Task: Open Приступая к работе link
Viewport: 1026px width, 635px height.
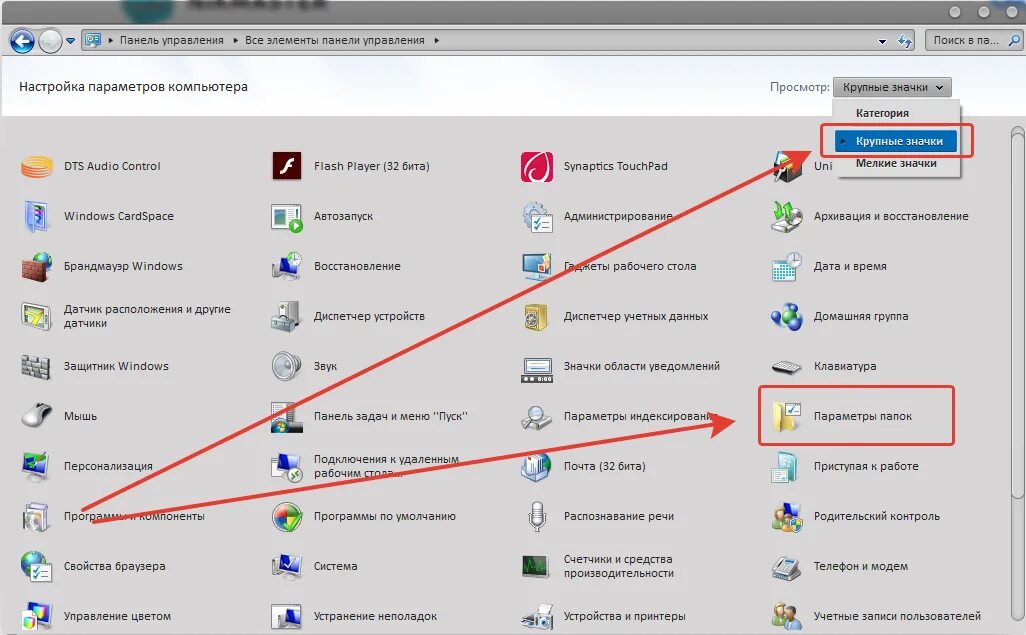Action: click(866, 466)
